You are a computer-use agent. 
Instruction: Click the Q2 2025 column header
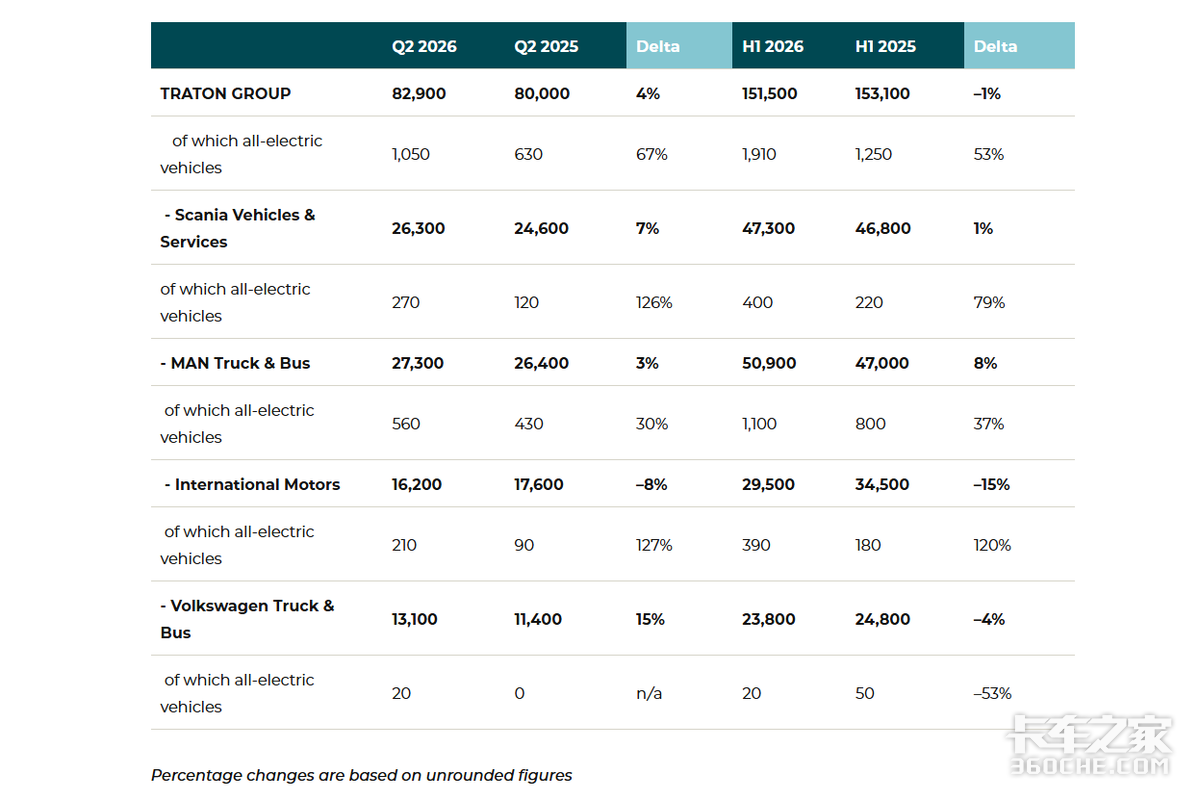coord(546,46)
